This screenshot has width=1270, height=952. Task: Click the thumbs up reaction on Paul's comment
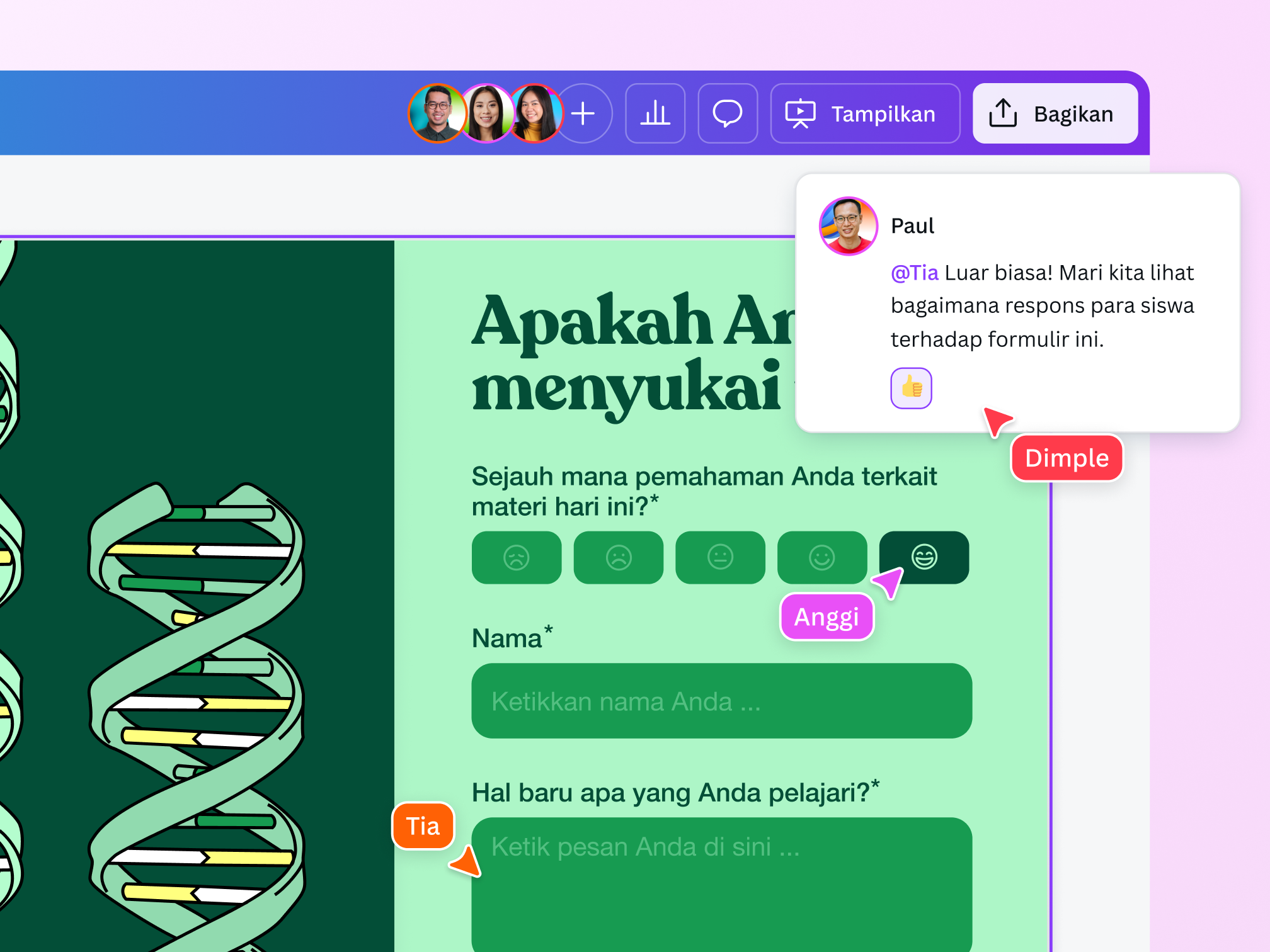pos(911,388)
